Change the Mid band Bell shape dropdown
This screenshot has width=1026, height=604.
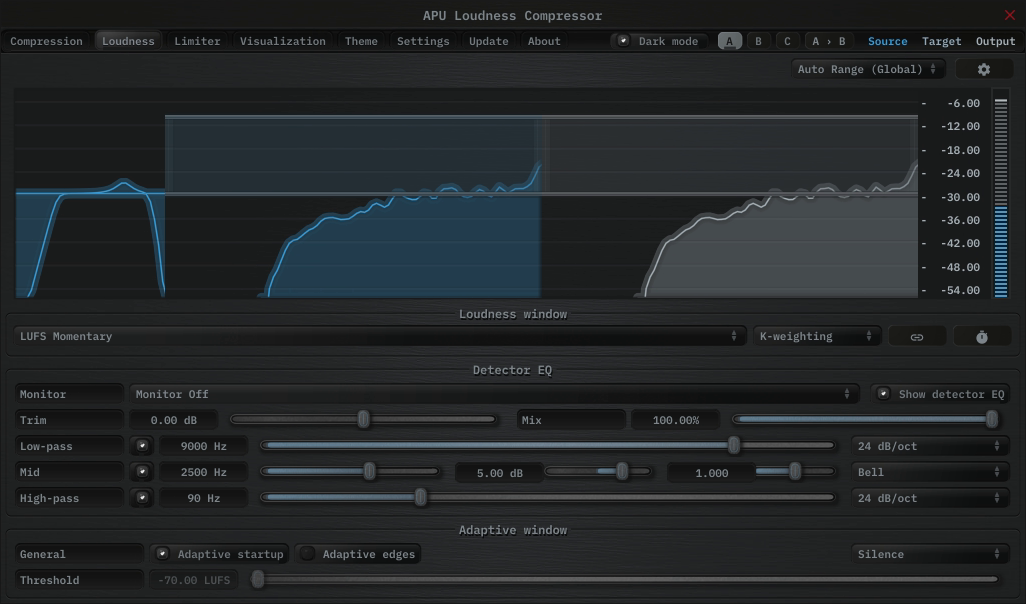click(x=930, y=471)
